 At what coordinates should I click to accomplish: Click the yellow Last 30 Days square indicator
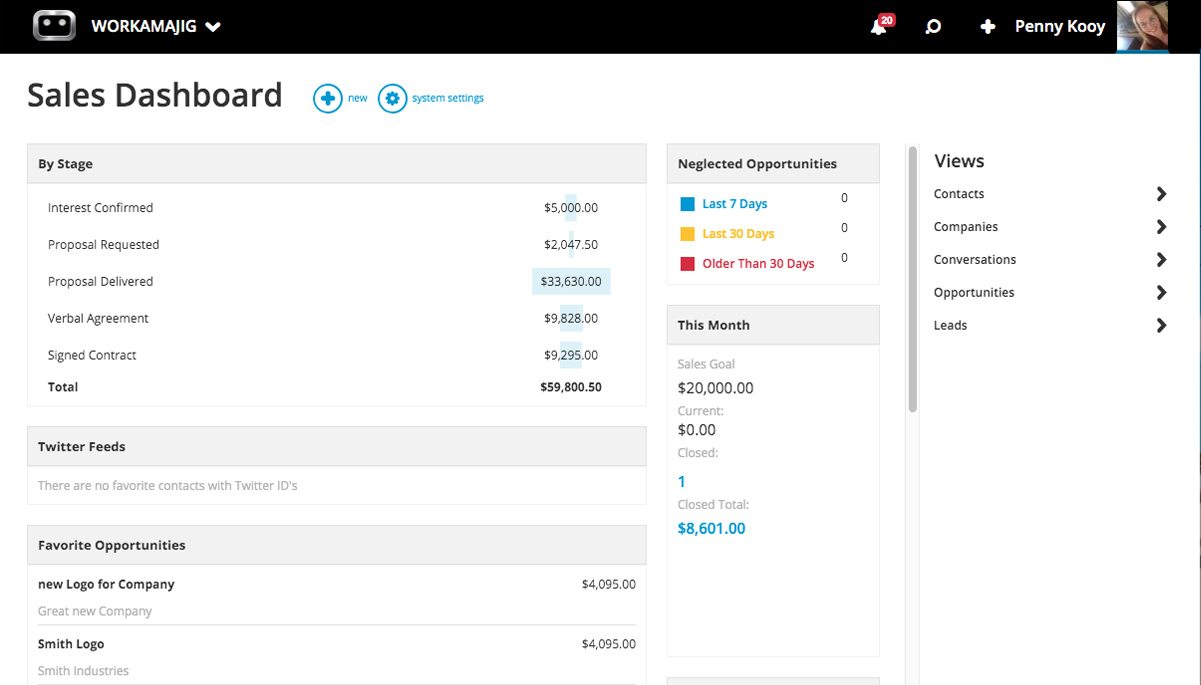tap(686, 233)
